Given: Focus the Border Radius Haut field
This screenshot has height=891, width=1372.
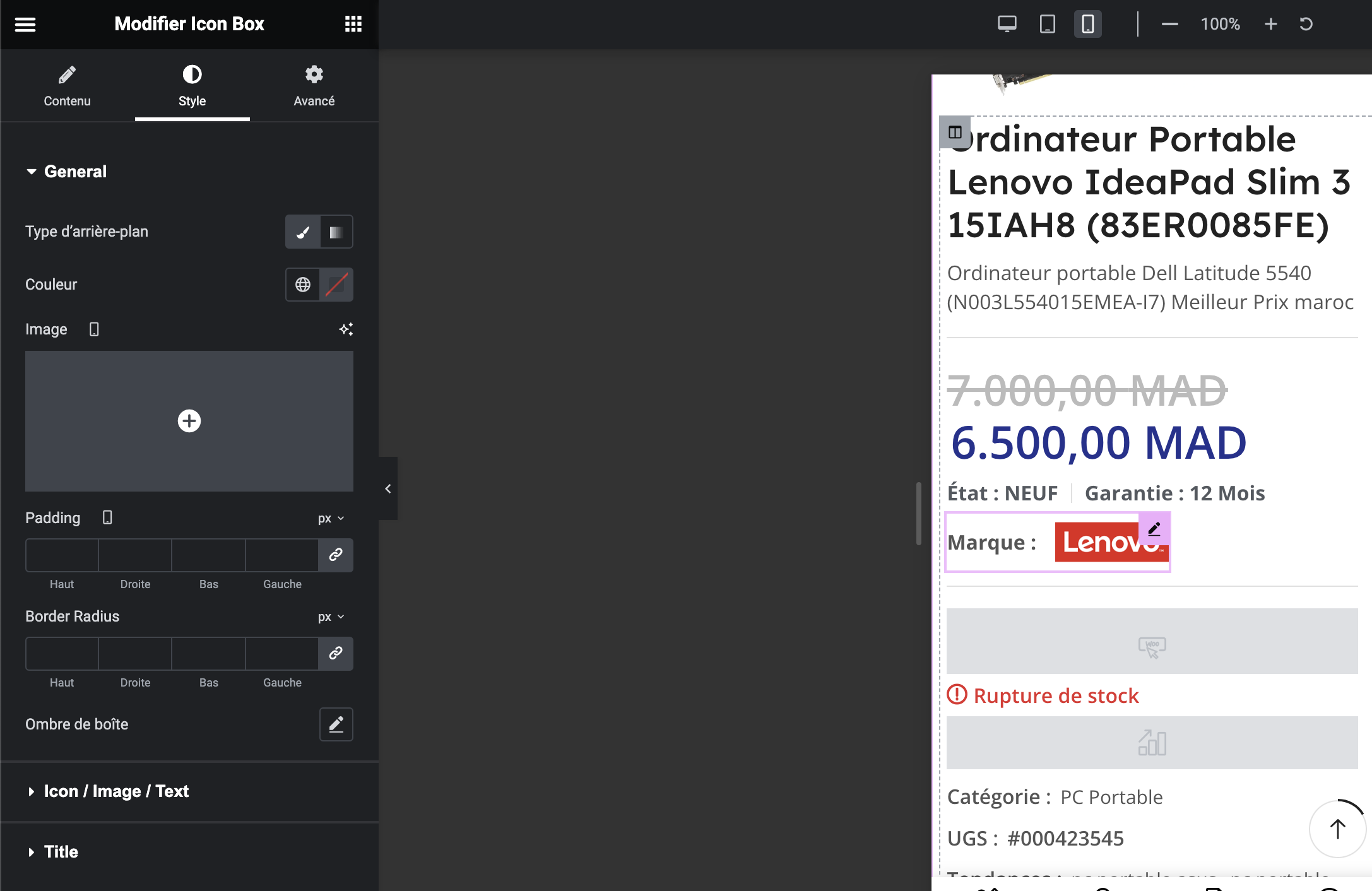Looking at the screenshot, I should (62, 654).
